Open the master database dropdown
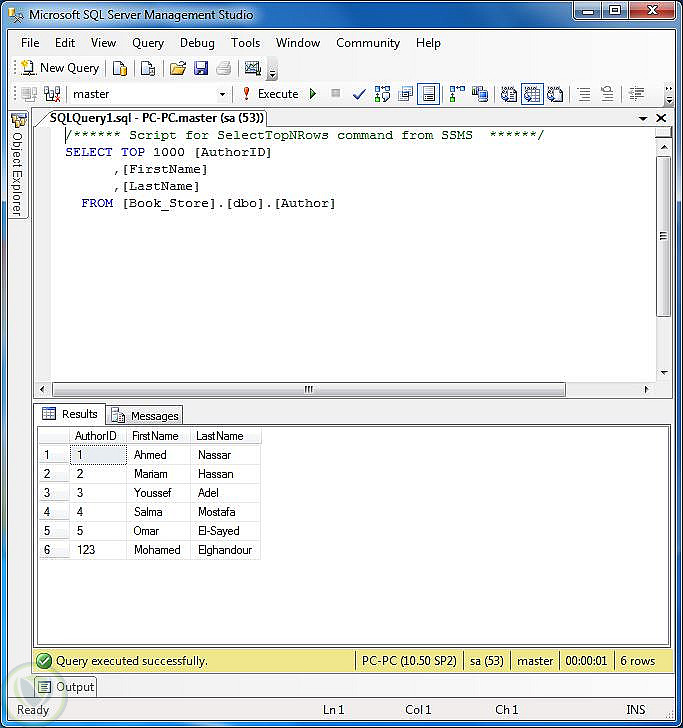Image resolution: width=683 pixels, height=728 pixels. pyautogui.click(x=222, y=94)
